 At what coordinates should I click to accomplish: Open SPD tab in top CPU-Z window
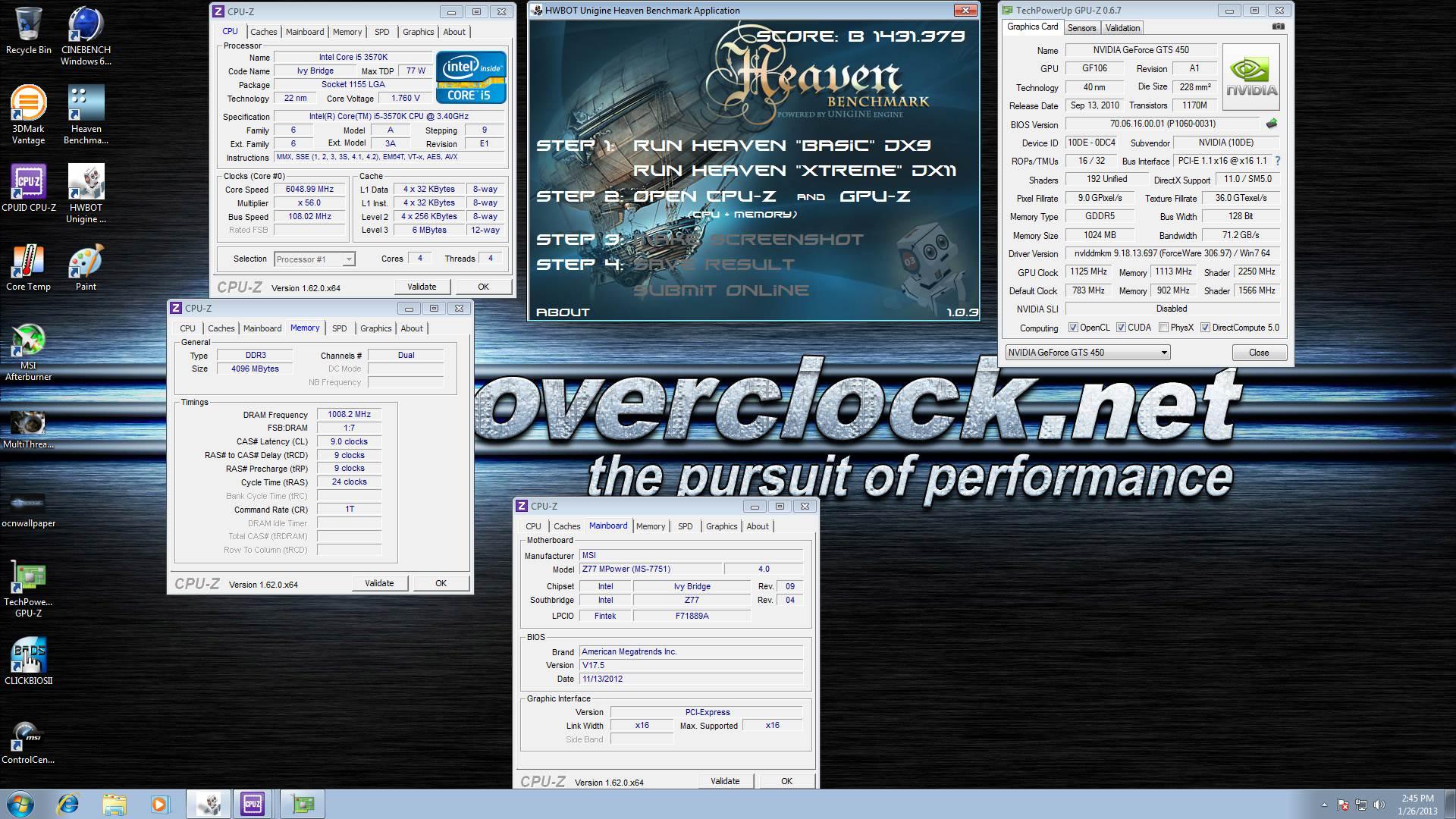tap(382, 32)
